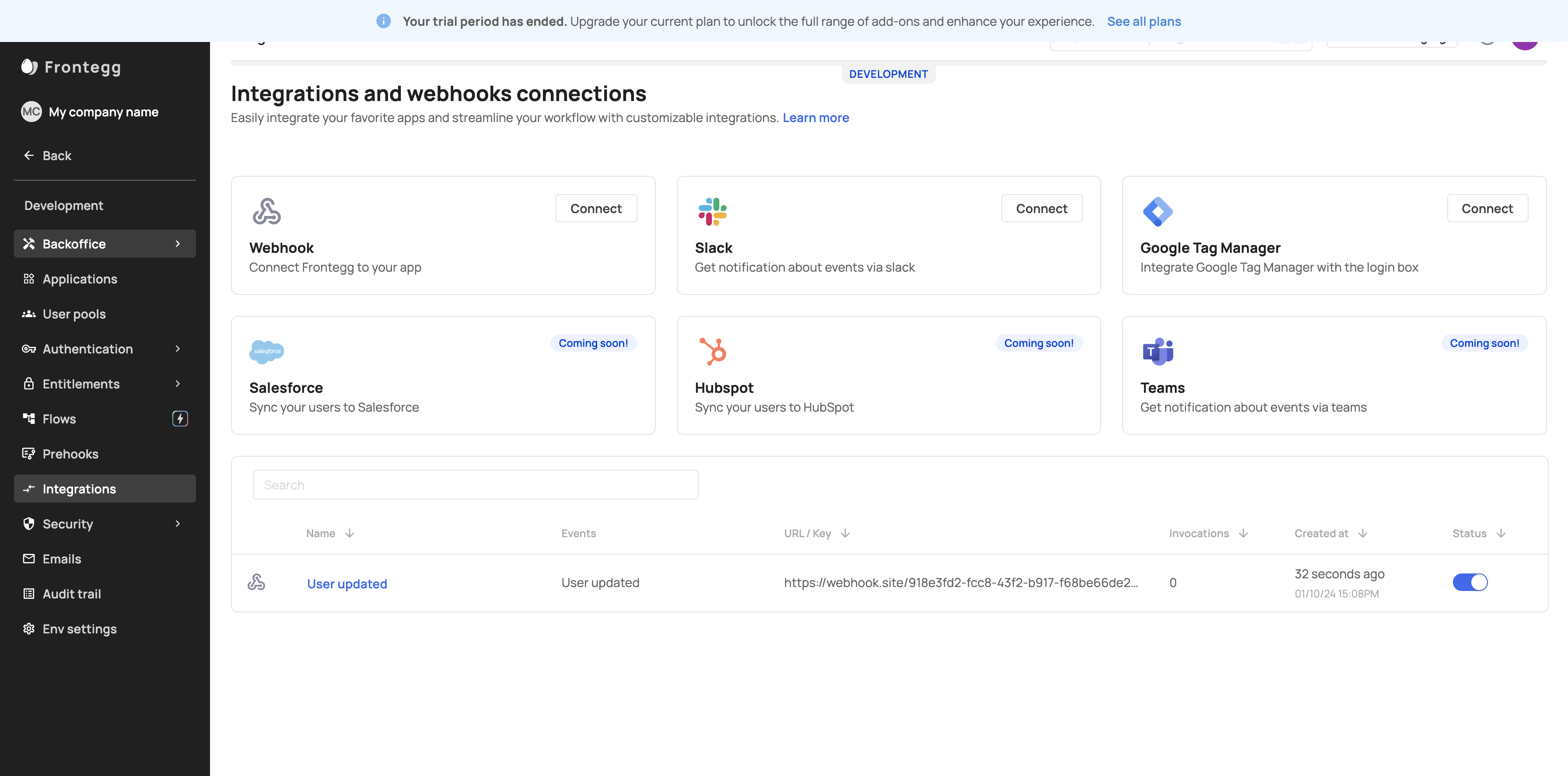Sort table by URL / Key arrow
This screenshot has width=1568, height=776.
(x=845, y=533)
